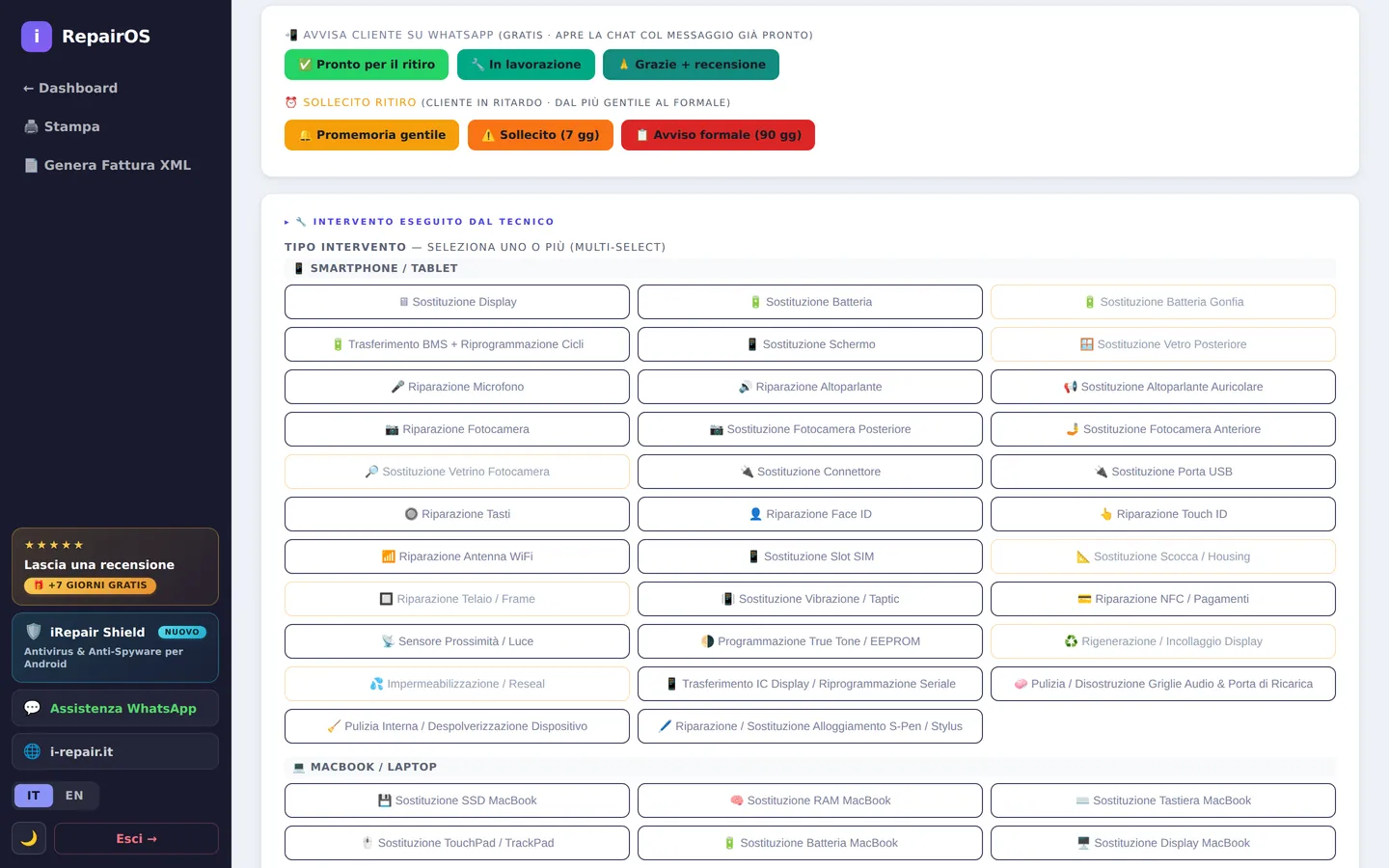Screen dimensions: 1389x868
Task: Toggle Sostituzione Fotocamera Posteriore intervention
Action: point(810,429)
